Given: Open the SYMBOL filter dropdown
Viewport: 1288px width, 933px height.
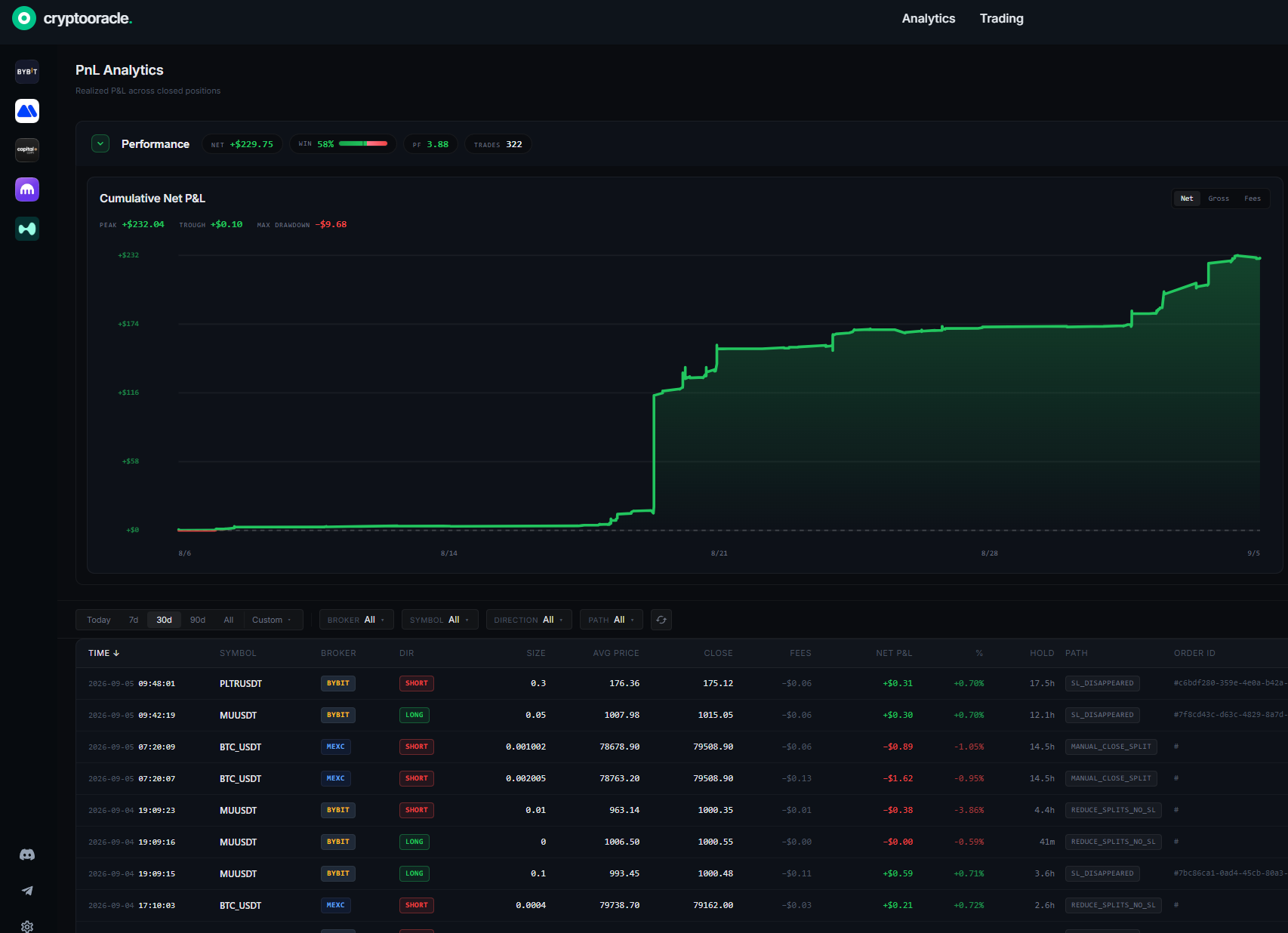Looking at the screenshot, I should (x=440, y=620).
